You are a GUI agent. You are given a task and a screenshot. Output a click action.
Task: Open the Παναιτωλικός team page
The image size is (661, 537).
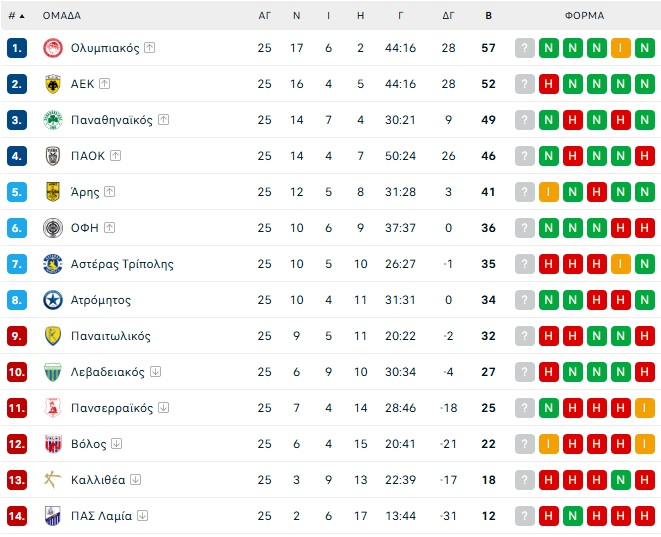[x=111, y=336]
